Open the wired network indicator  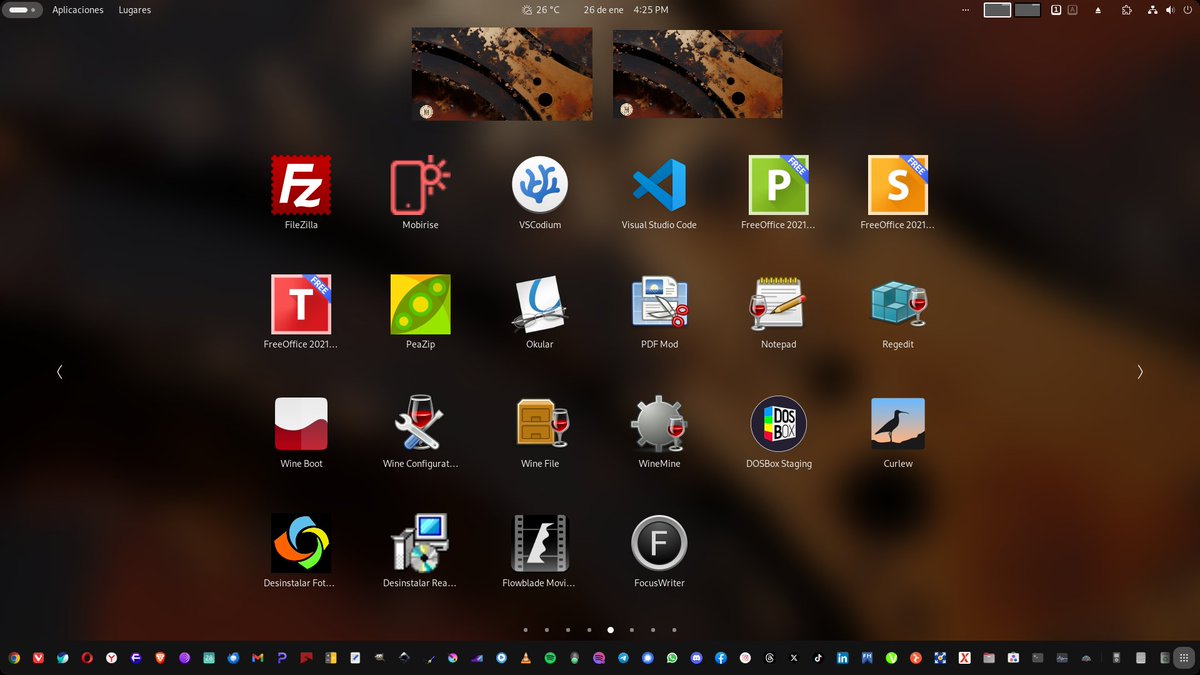(1153, 10)
